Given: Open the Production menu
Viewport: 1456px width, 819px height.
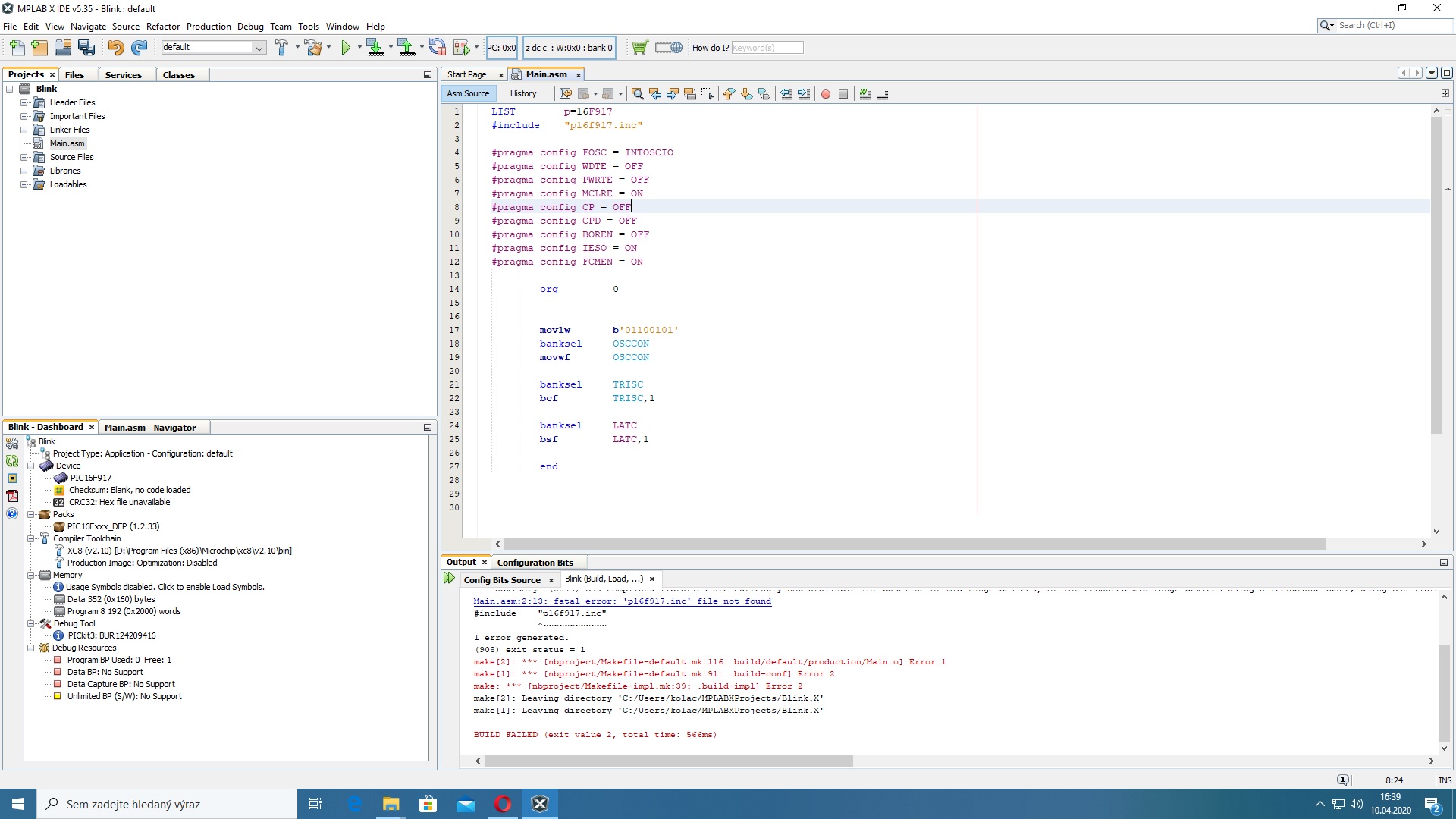Looking at the screenshot, I should click(209, 26).
